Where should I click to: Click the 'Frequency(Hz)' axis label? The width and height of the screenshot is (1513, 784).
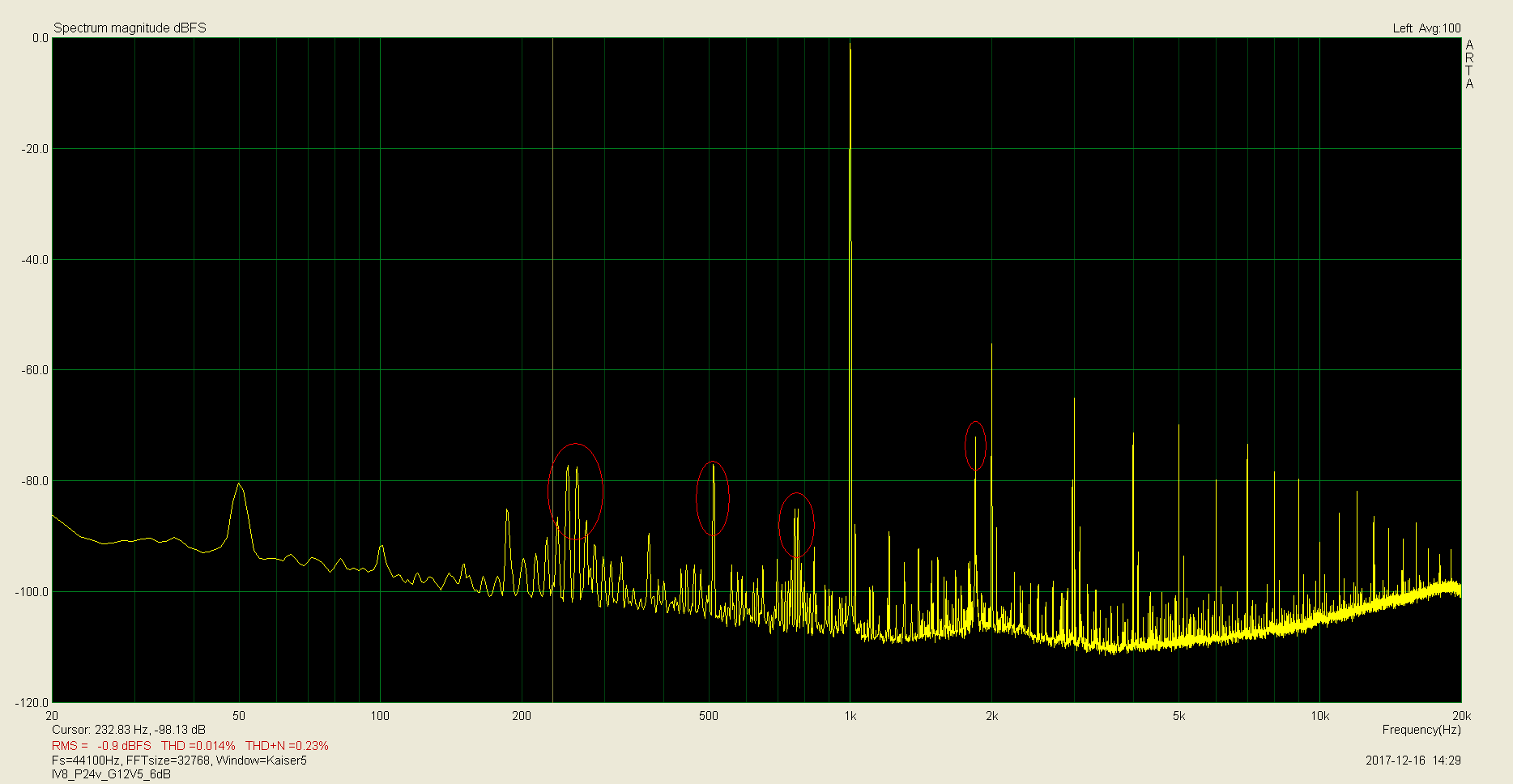point(1421,730)
